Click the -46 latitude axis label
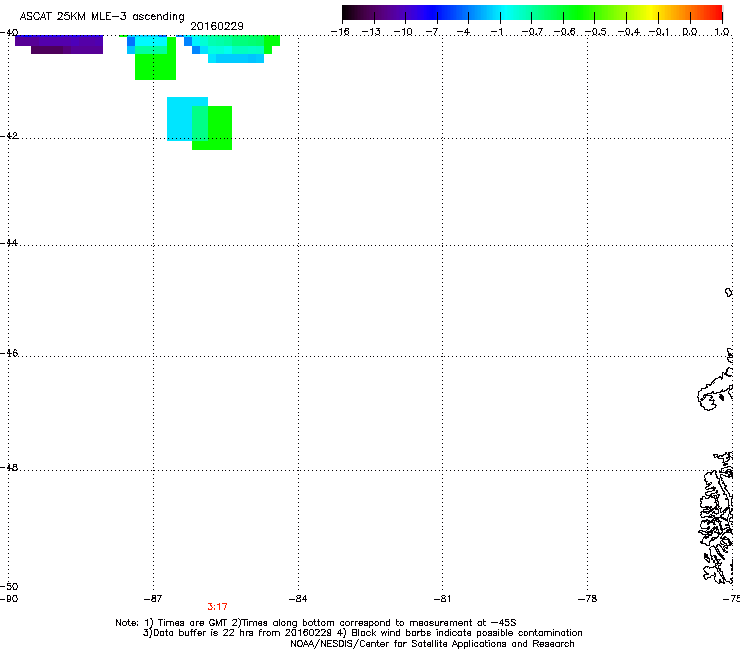The image size is (740, 650). click(x=9, y=353)
